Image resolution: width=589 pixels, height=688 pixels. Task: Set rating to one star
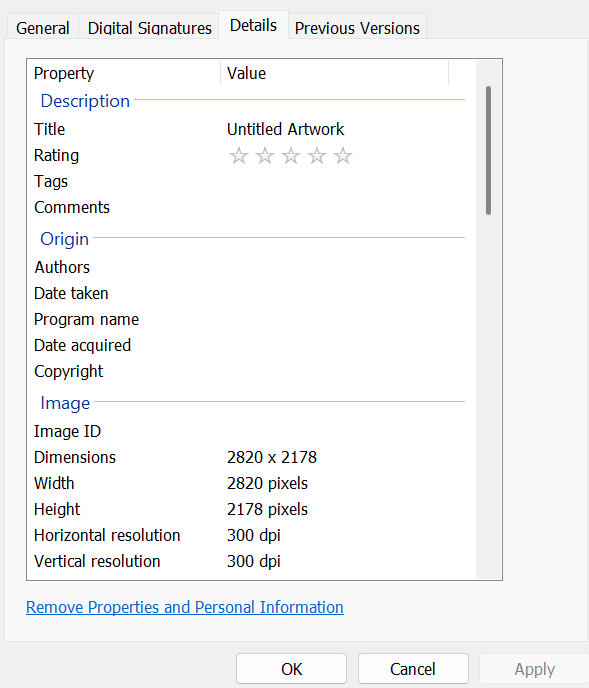click(x=239, y=156)
